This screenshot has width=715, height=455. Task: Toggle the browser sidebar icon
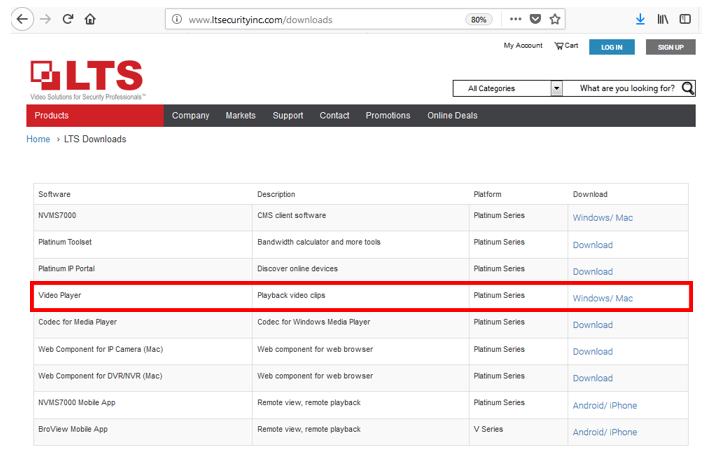(x=686, y=19)
